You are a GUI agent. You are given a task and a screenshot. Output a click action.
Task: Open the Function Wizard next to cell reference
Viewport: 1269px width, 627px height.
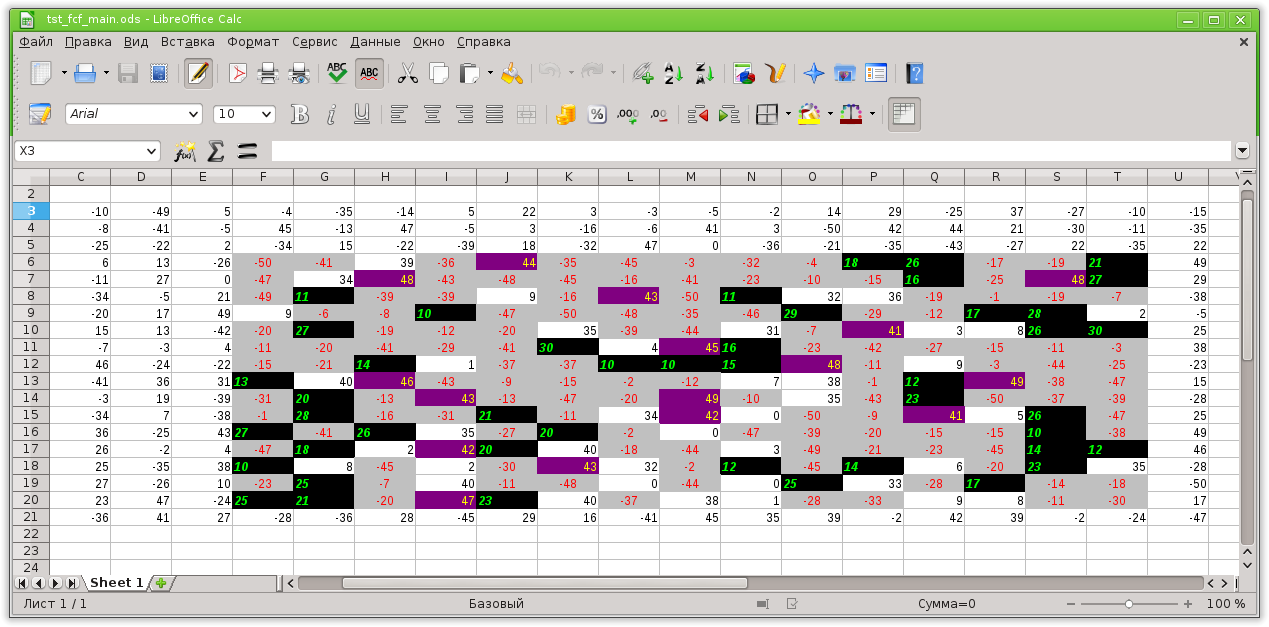click(x=185, y=151)
